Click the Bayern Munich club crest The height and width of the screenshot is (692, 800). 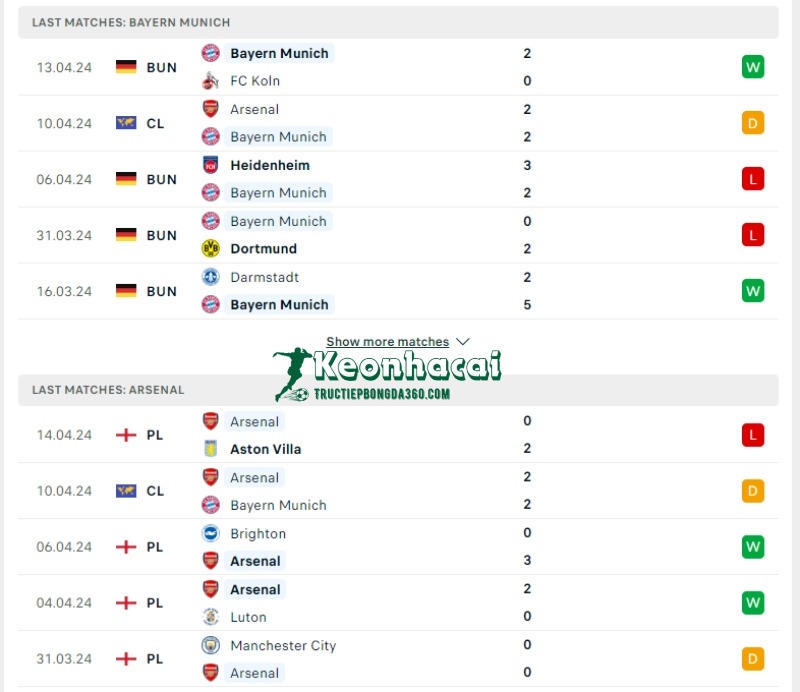(x=211, y=53)
